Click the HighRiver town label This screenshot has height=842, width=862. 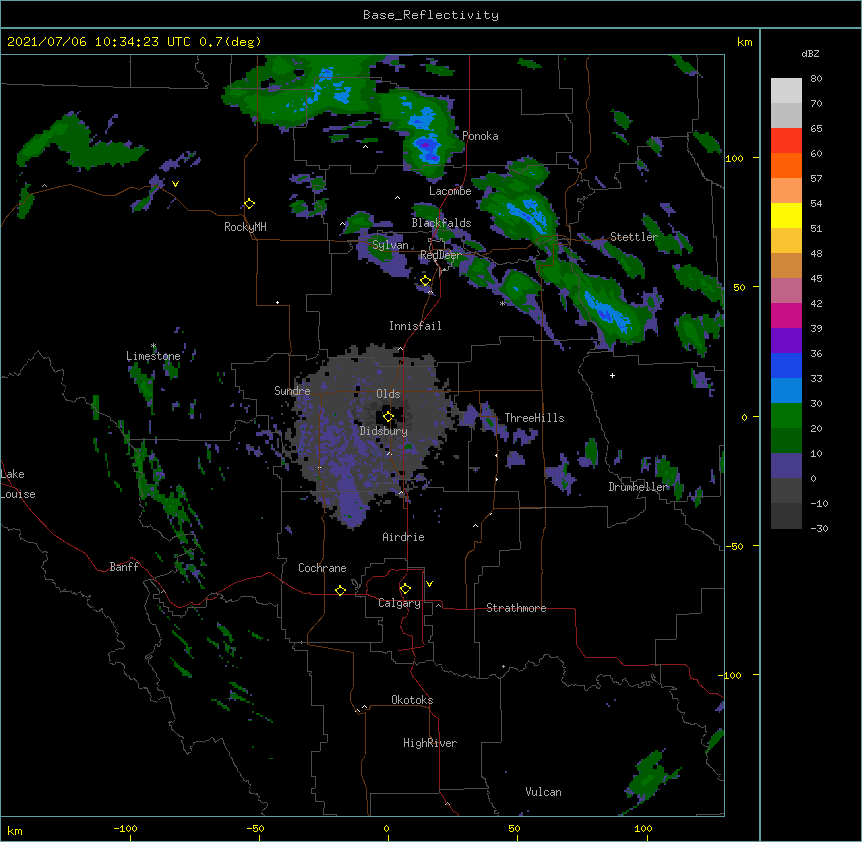coord(430,743)
